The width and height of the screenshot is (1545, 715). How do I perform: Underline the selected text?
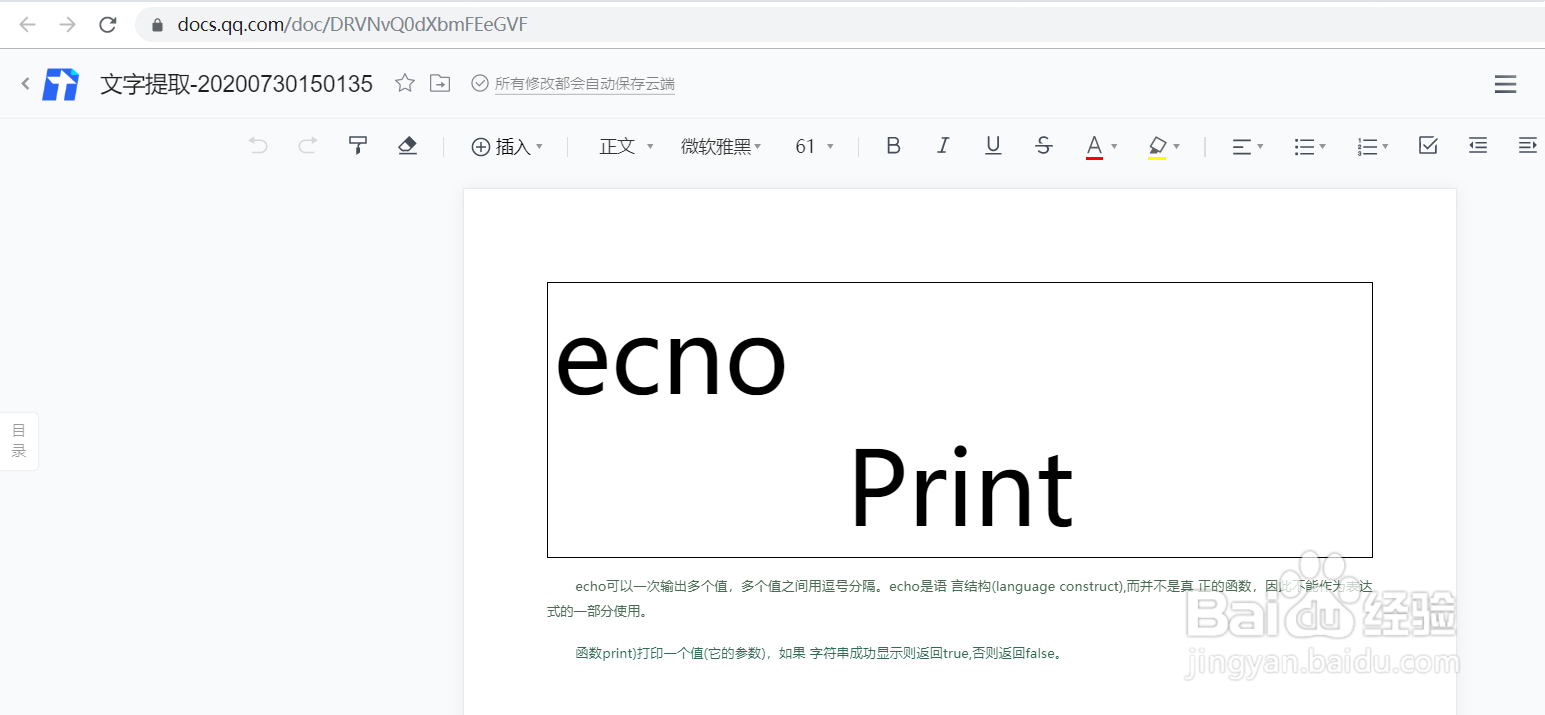point(992,146)
